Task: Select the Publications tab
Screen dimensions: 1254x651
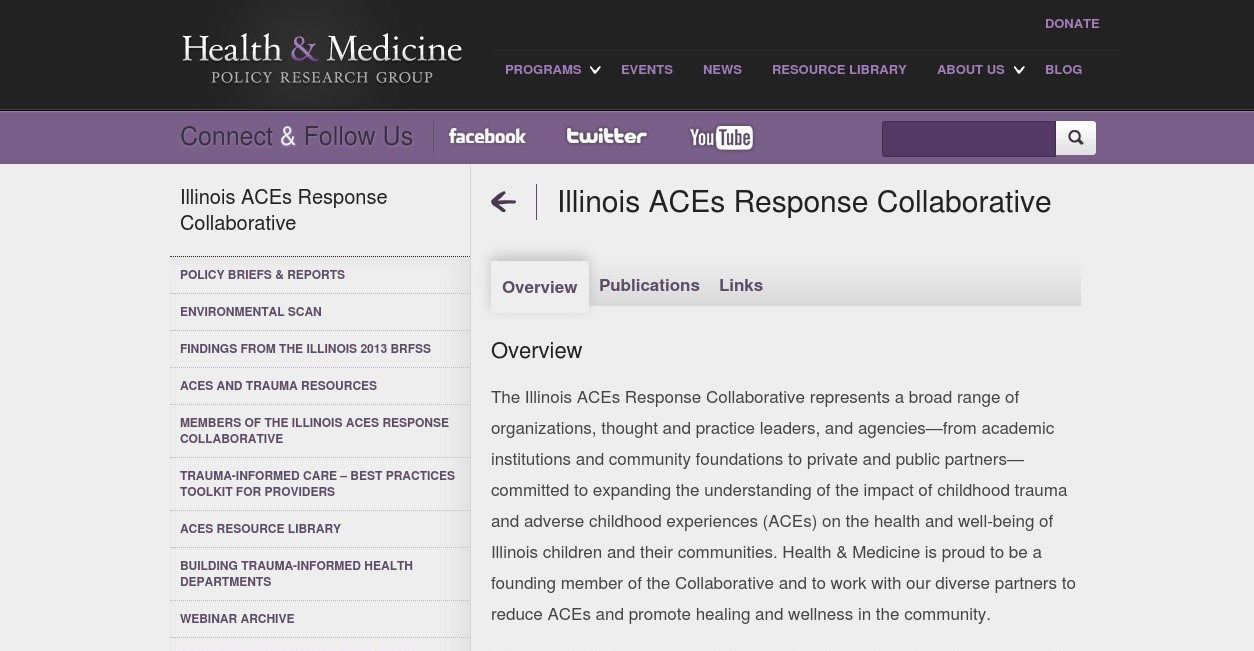Action: pos(649,286)
